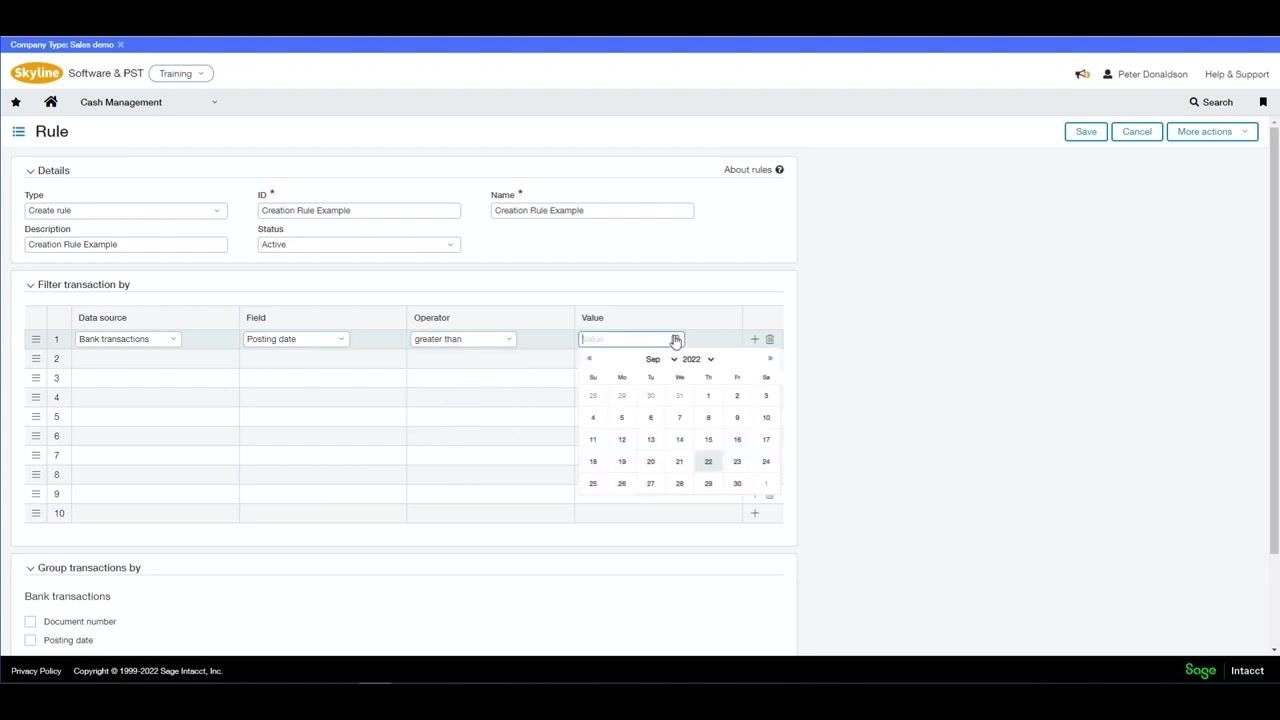Open the More actions button

pyautogui.click(x=1212, y=131)
